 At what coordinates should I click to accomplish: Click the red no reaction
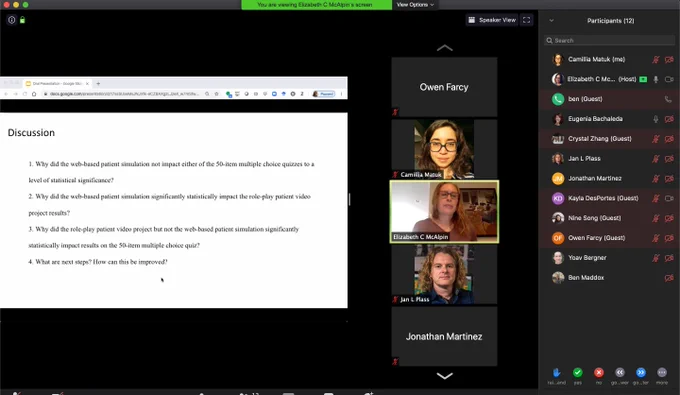(x=599, y=372)
